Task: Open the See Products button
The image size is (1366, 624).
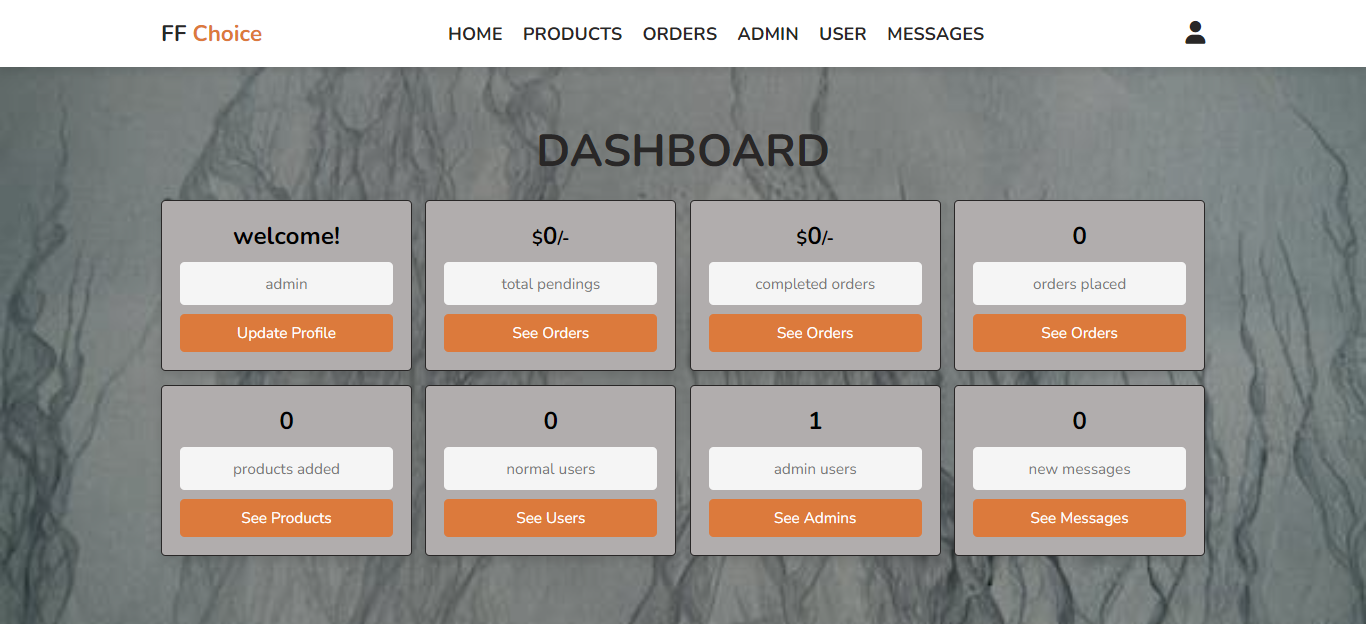Action: click(286, 518)
